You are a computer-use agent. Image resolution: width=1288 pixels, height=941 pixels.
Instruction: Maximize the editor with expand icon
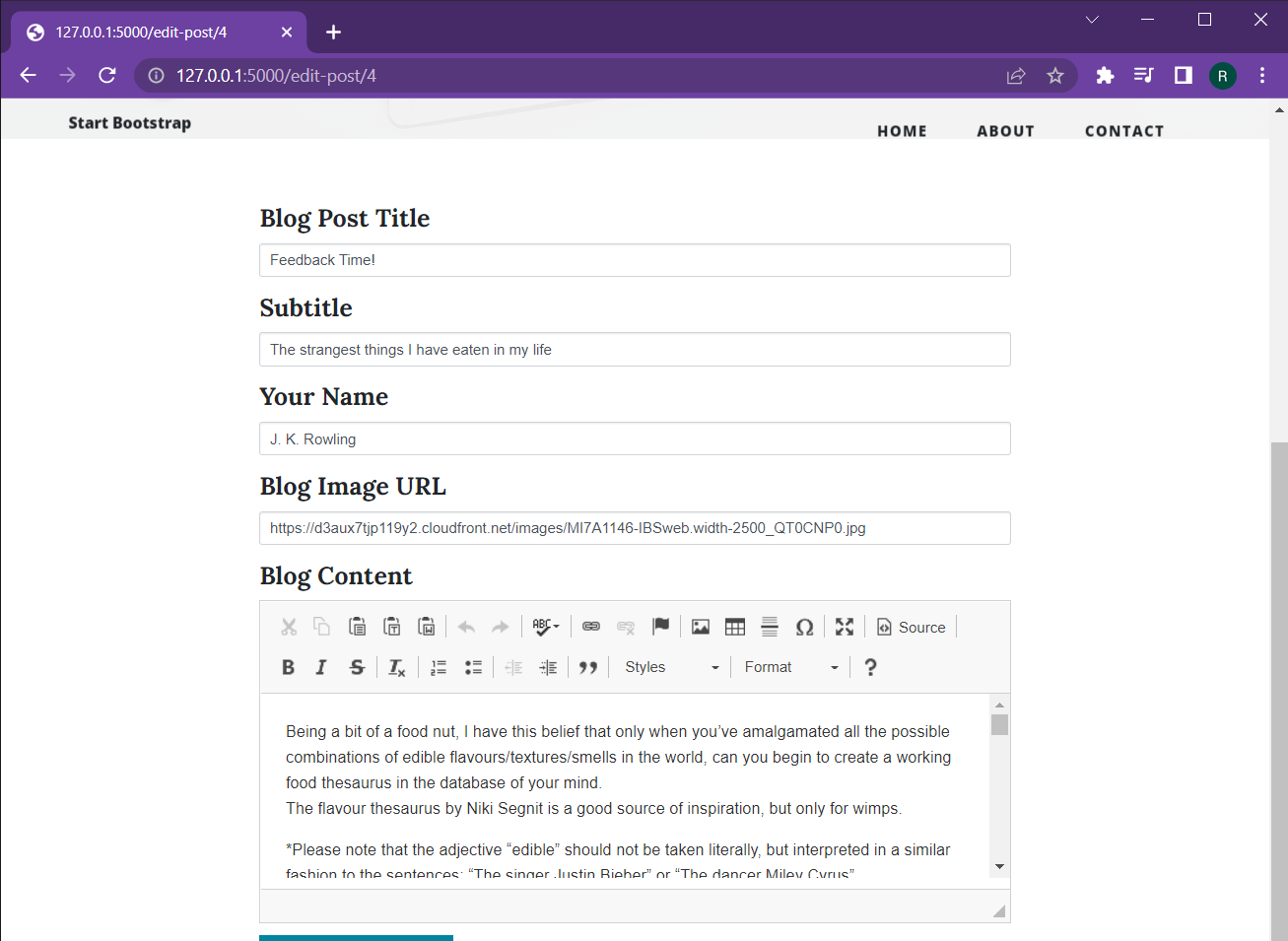[x=845, y=627]
